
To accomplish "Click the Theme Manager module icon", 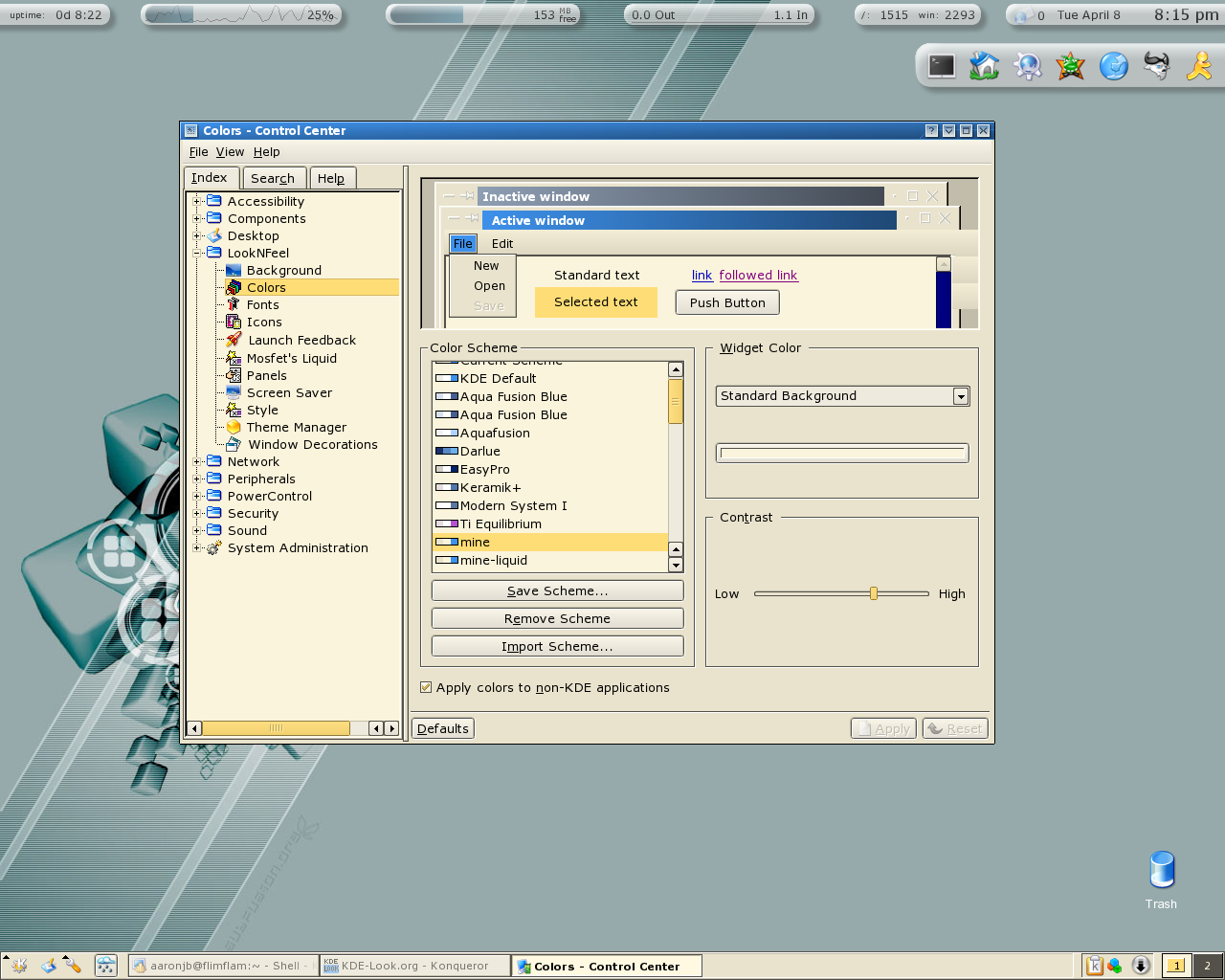I will 234,427.
